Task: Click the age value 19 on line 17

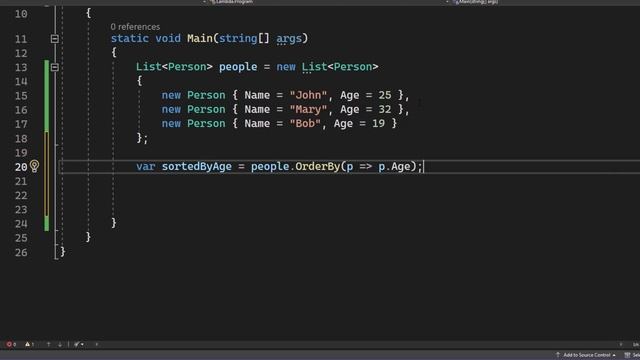Action: point(378,123)
